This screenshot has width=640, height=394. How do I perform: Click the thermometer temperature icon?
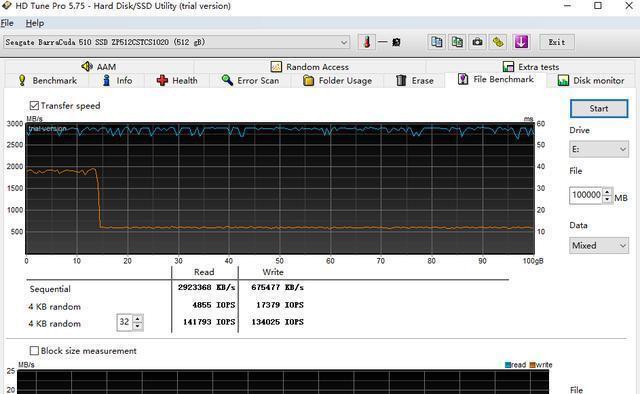(367, 42)
